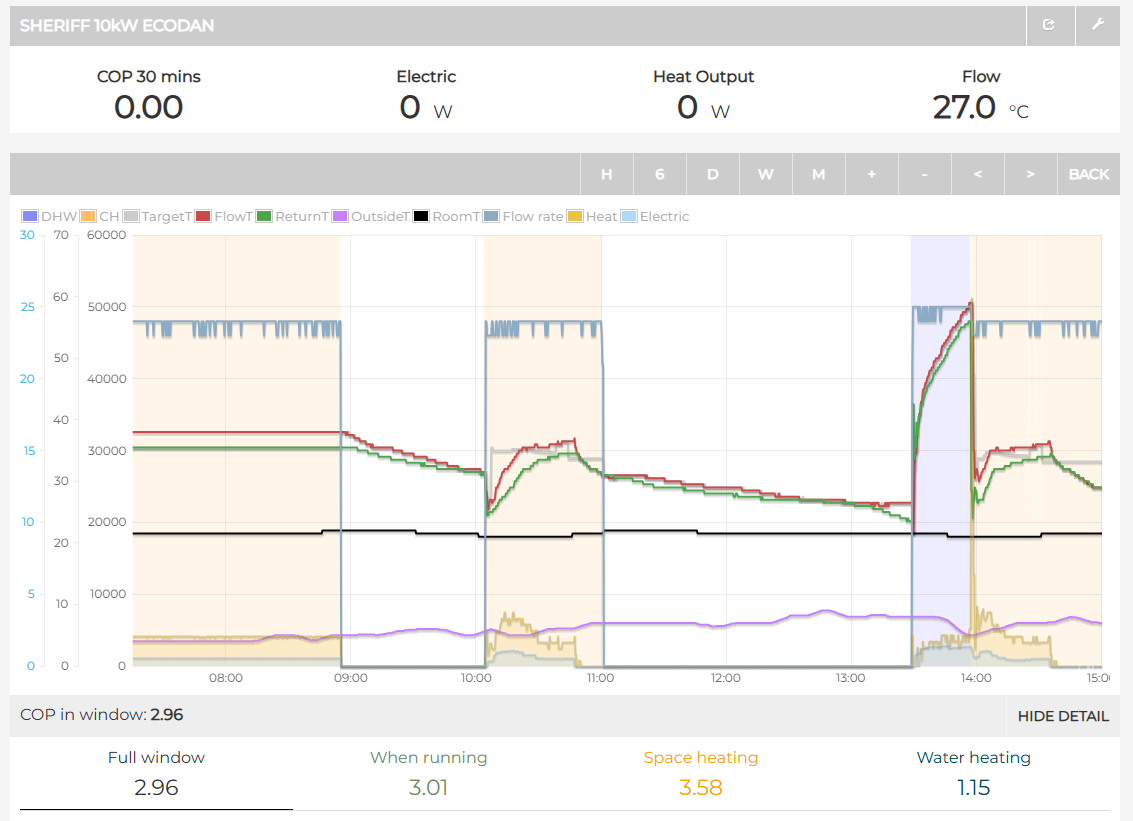Screen dimensions: 1133x821
Task: Pan the graph left with < button
Action: (977, 174)
